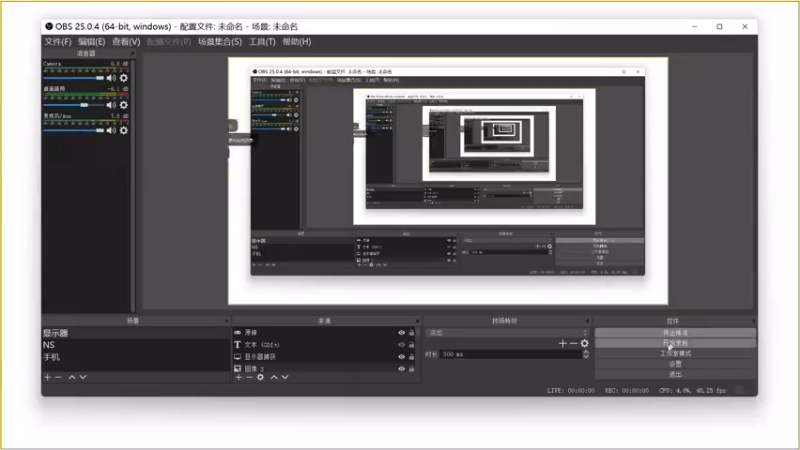Open 设置 from the controls panel
The image size is (800, 450).
(x=675, y=364)
